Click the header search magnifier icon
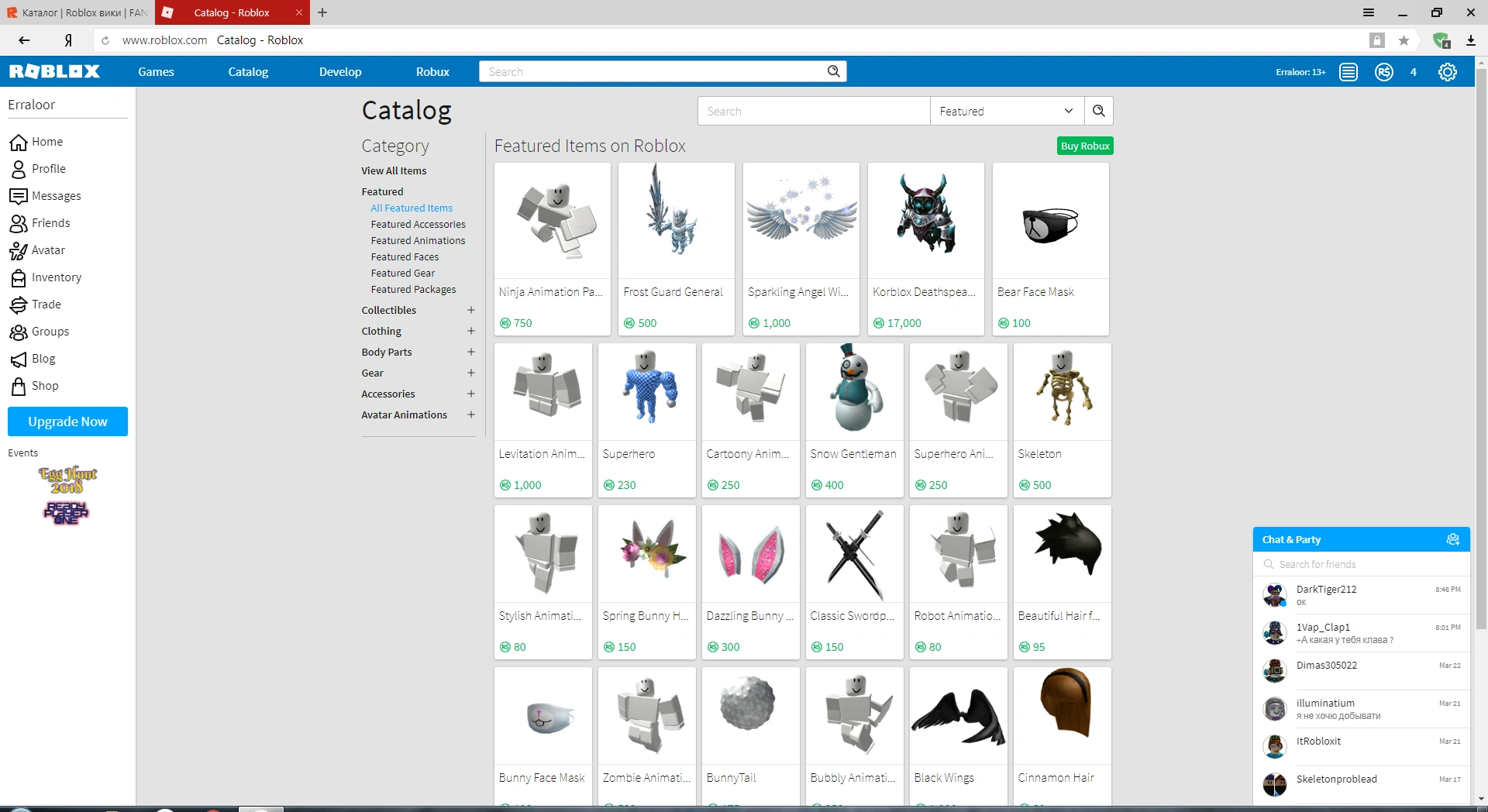The image size is (1488, 812). [834, 71]
